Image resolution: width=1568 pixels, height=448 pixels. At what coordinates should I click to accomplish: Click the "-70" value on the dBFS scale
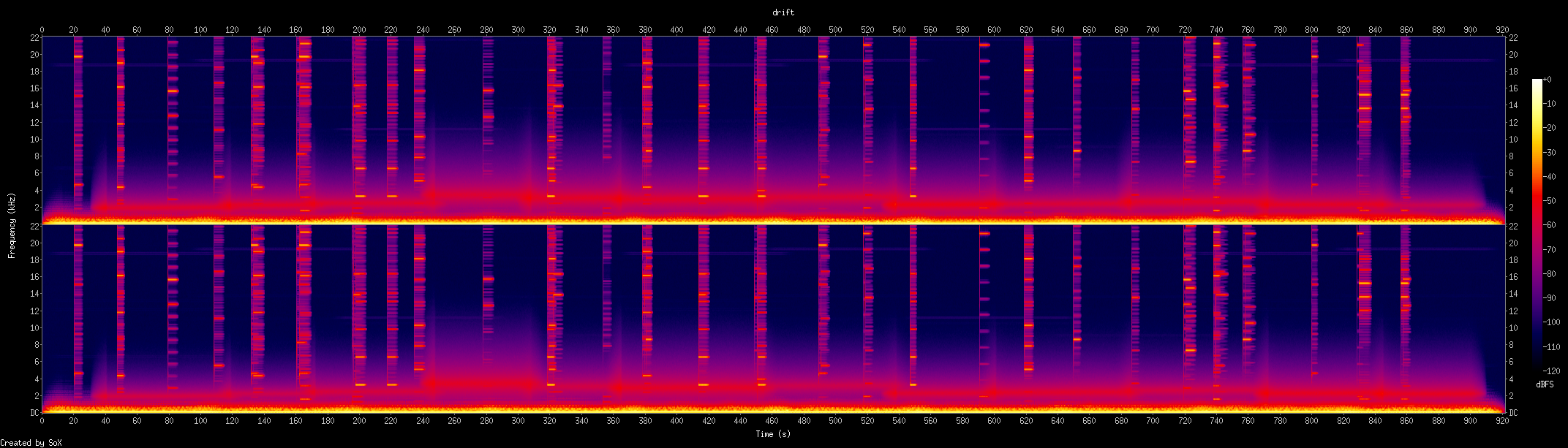click(x=1550, y=250)
